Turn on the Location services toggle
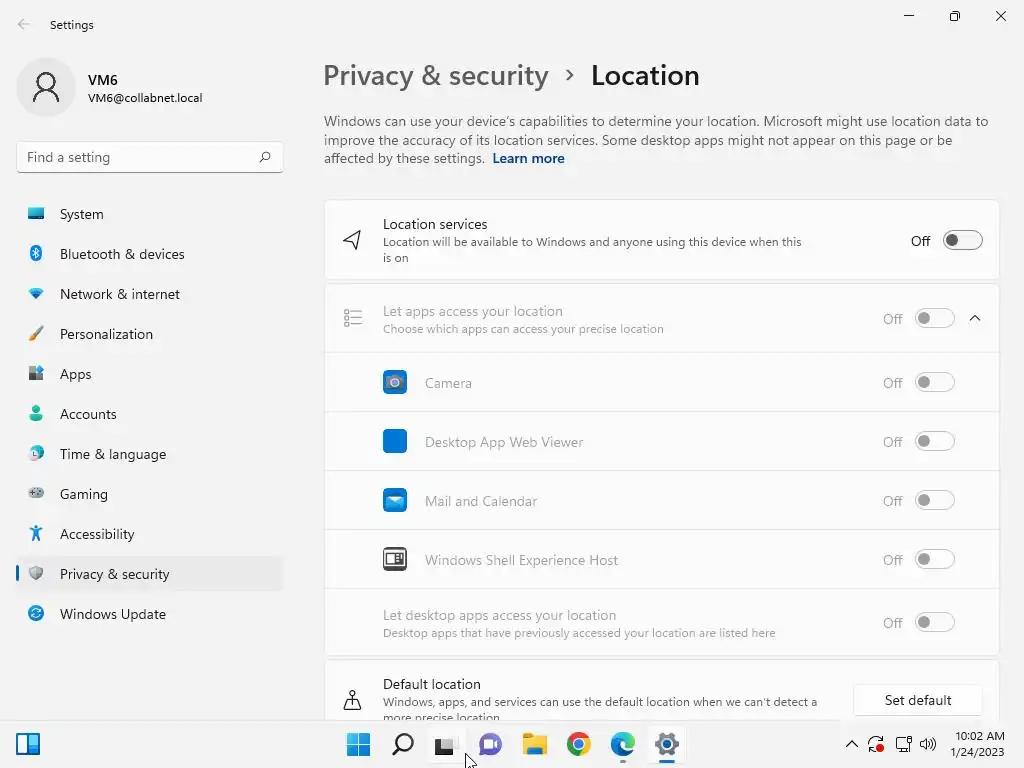This screenshot has height=768, width=1024. [962, 240]
